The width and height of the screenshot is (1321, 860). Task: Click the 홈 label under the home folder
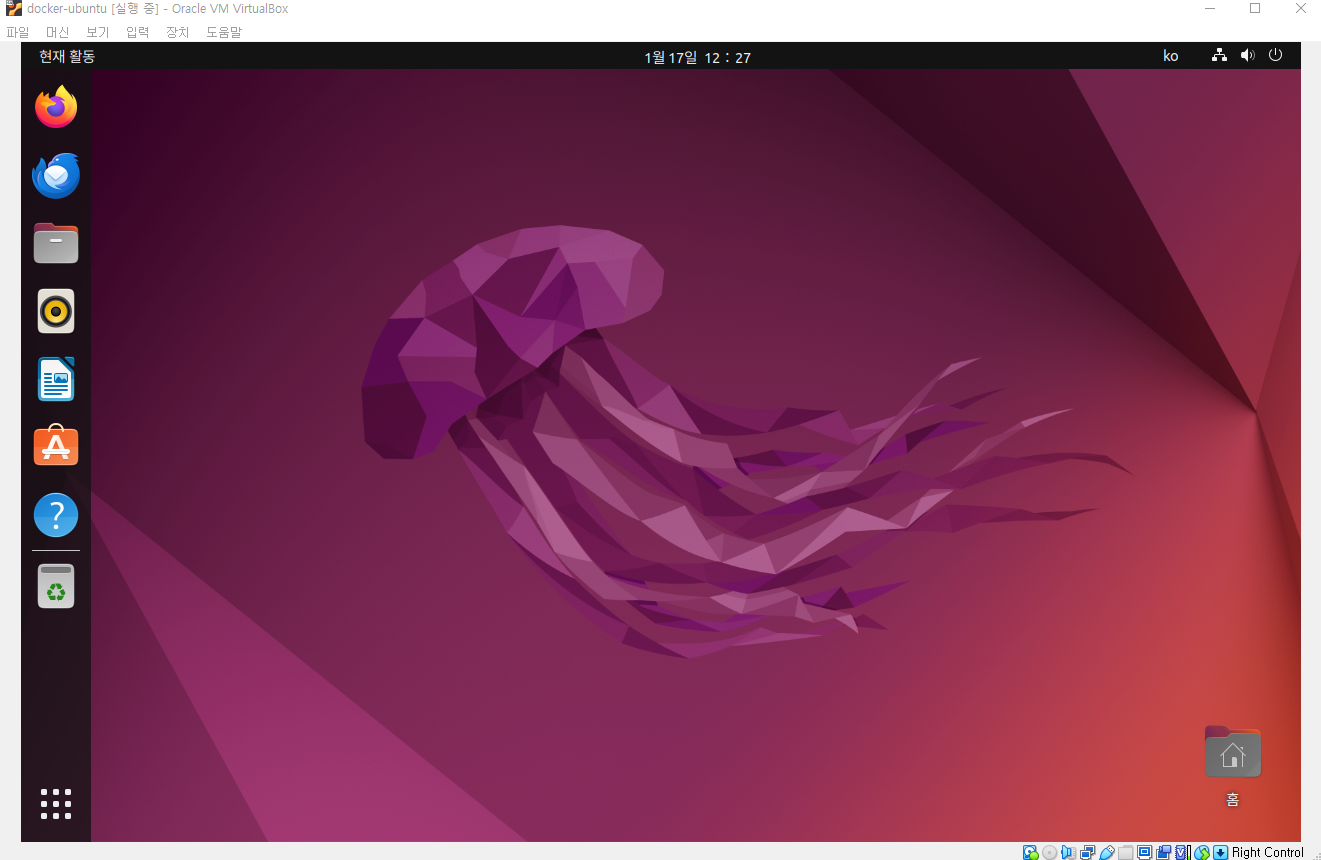click(x=1233, y=799)
